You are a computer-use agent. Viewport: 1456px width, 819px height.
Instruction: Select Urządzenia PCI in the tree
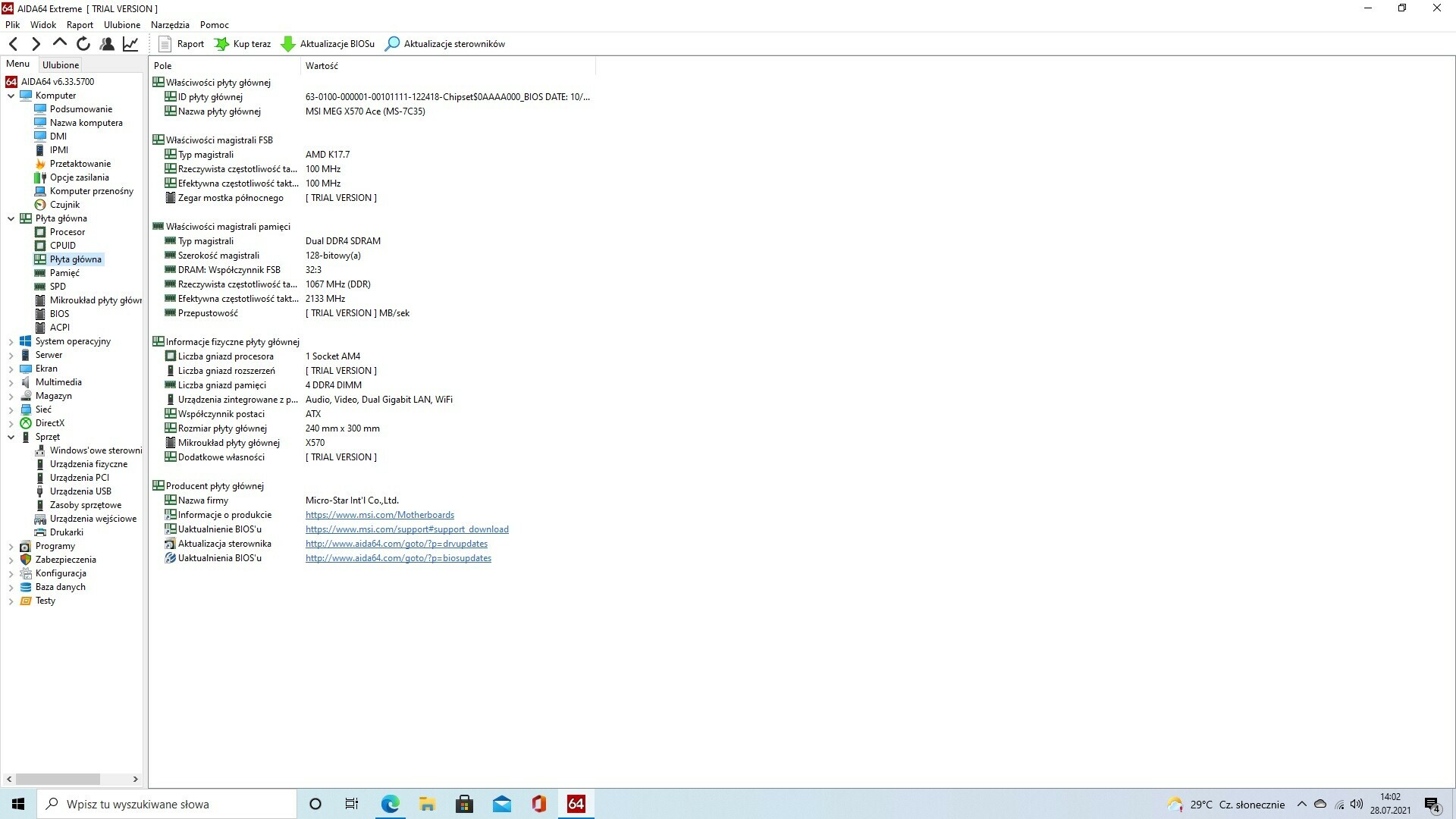click(x=80, y=478)
